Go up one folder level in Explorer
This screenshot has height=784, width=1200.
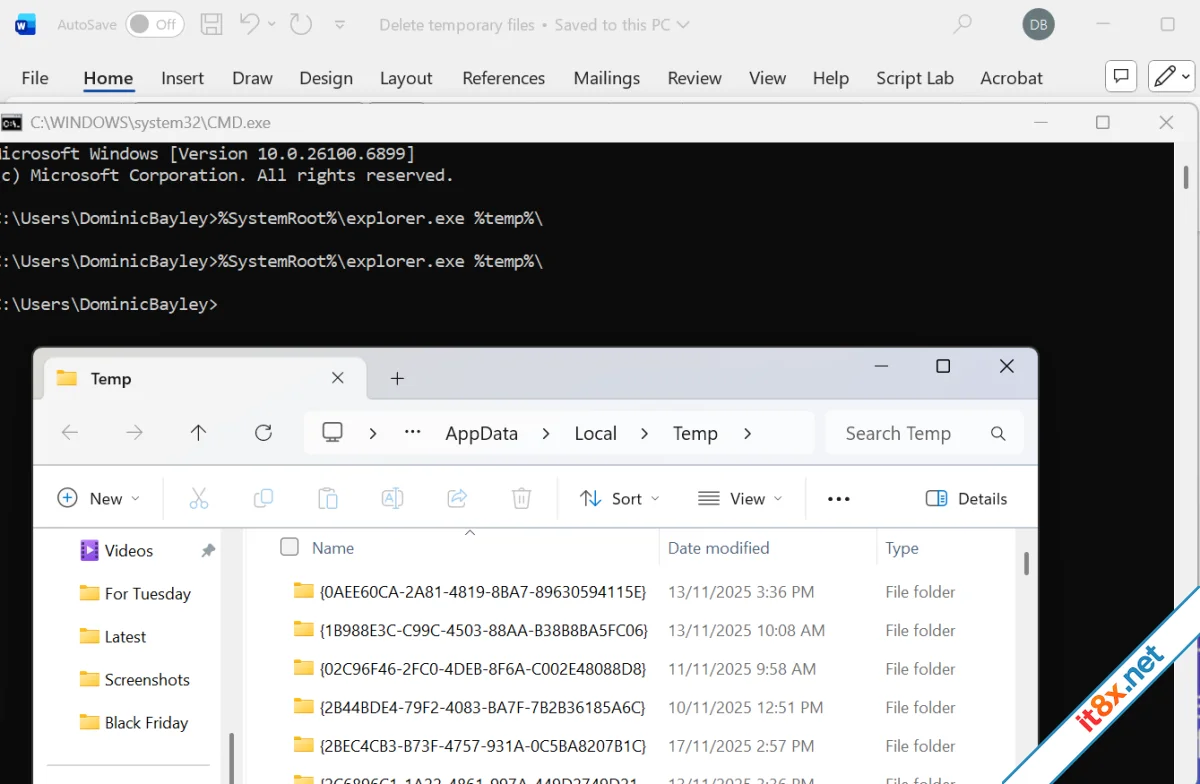[198, 433]
